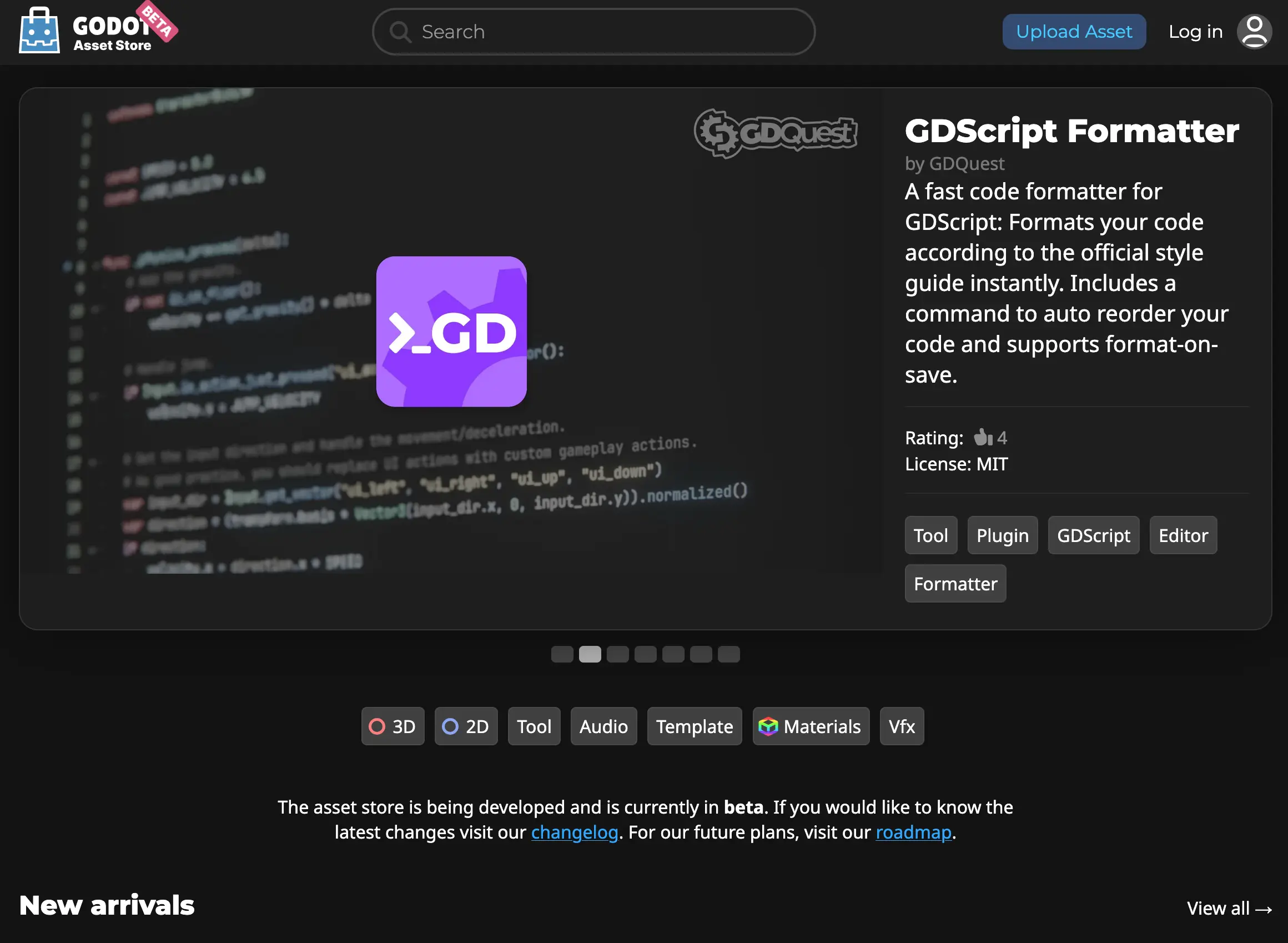Screen dimensions: 1288x943
Task: Open the Log in link
Action: [1195, 32]
